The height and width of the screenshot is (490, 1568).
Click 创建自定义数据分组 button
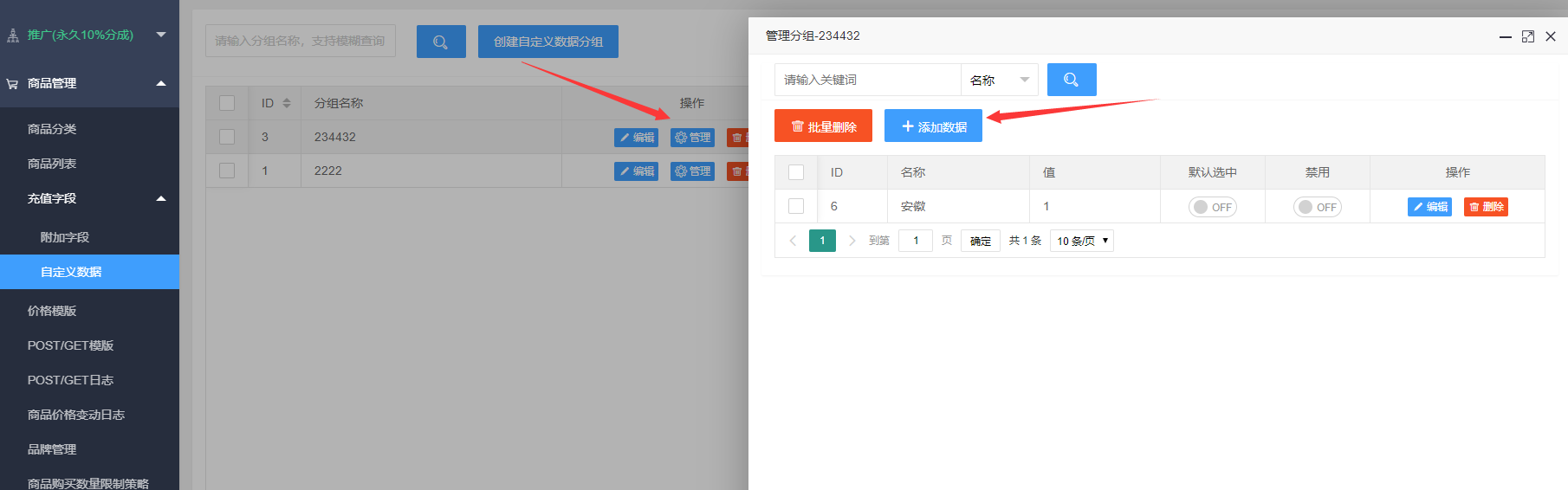click(x=548, y=42)
